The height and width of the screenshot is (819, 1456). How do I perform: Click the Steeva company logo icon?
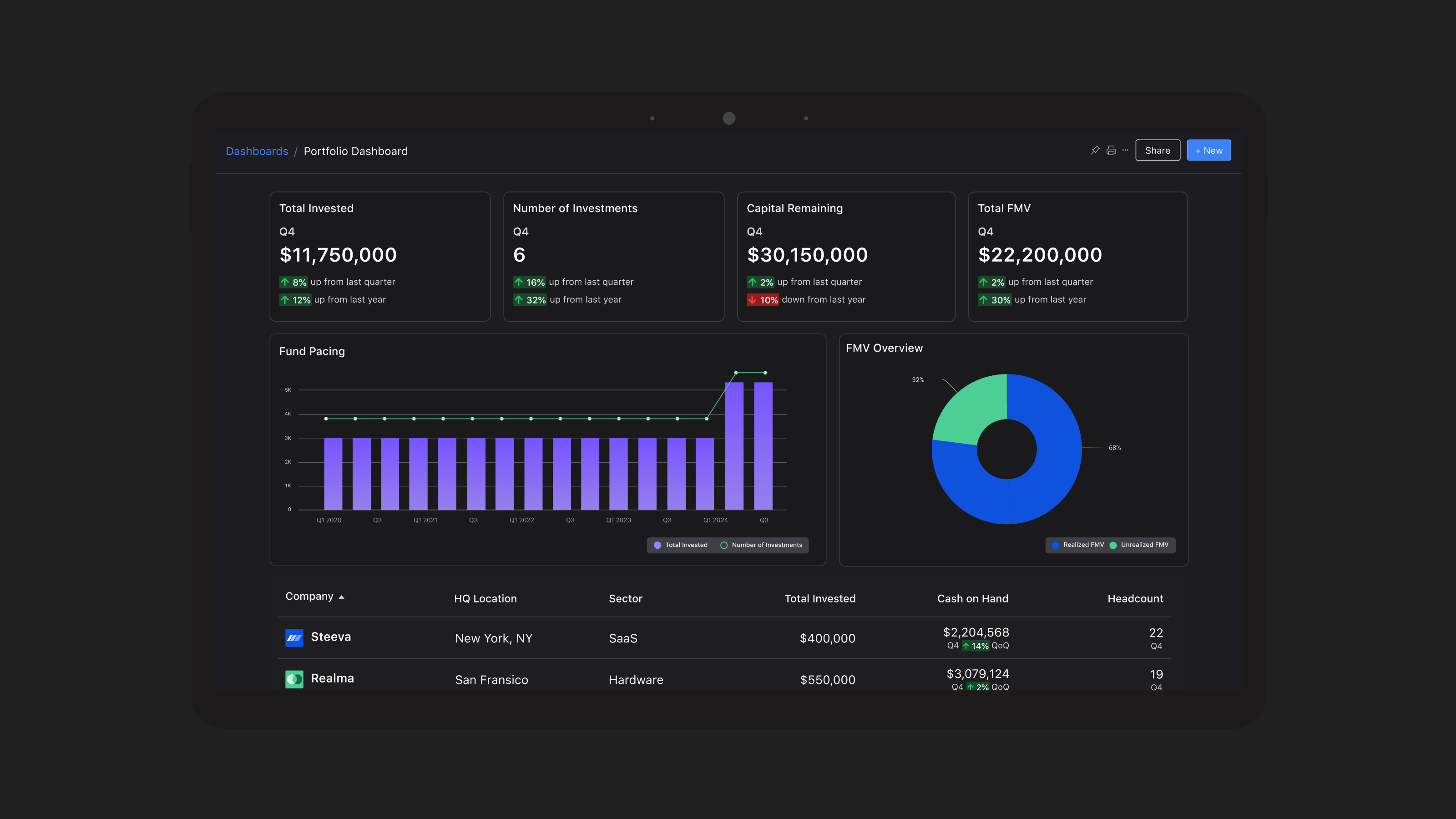[294, 637]
